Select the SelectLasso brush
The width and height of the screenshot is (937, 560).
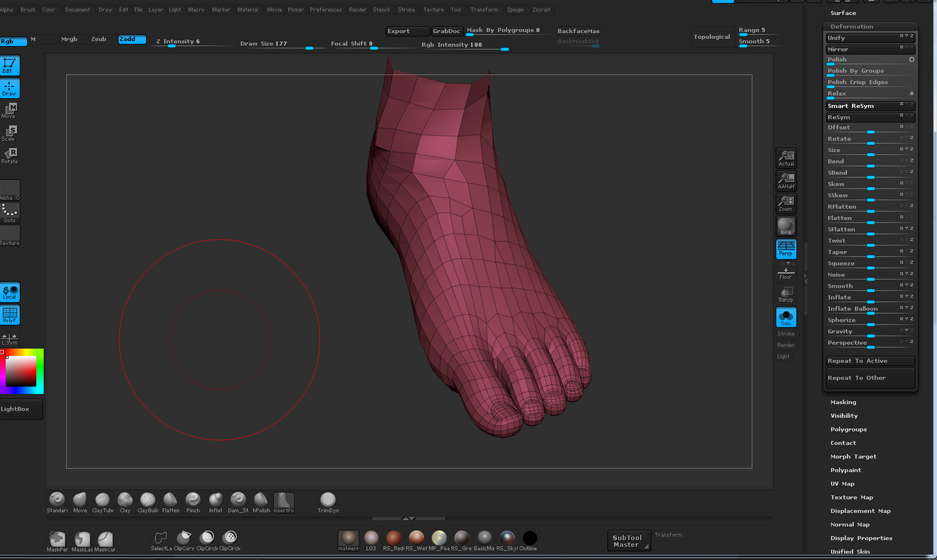[x=161, y=540]
